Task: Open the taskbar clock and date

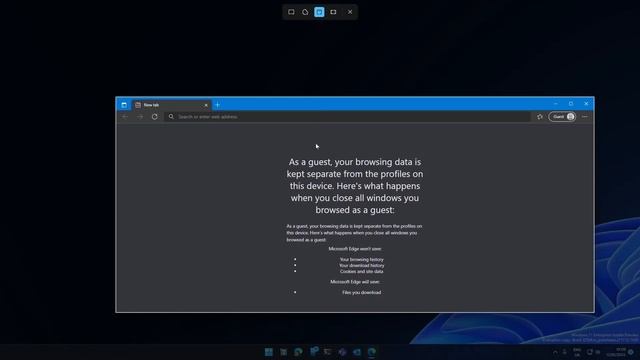Action: 616,352
